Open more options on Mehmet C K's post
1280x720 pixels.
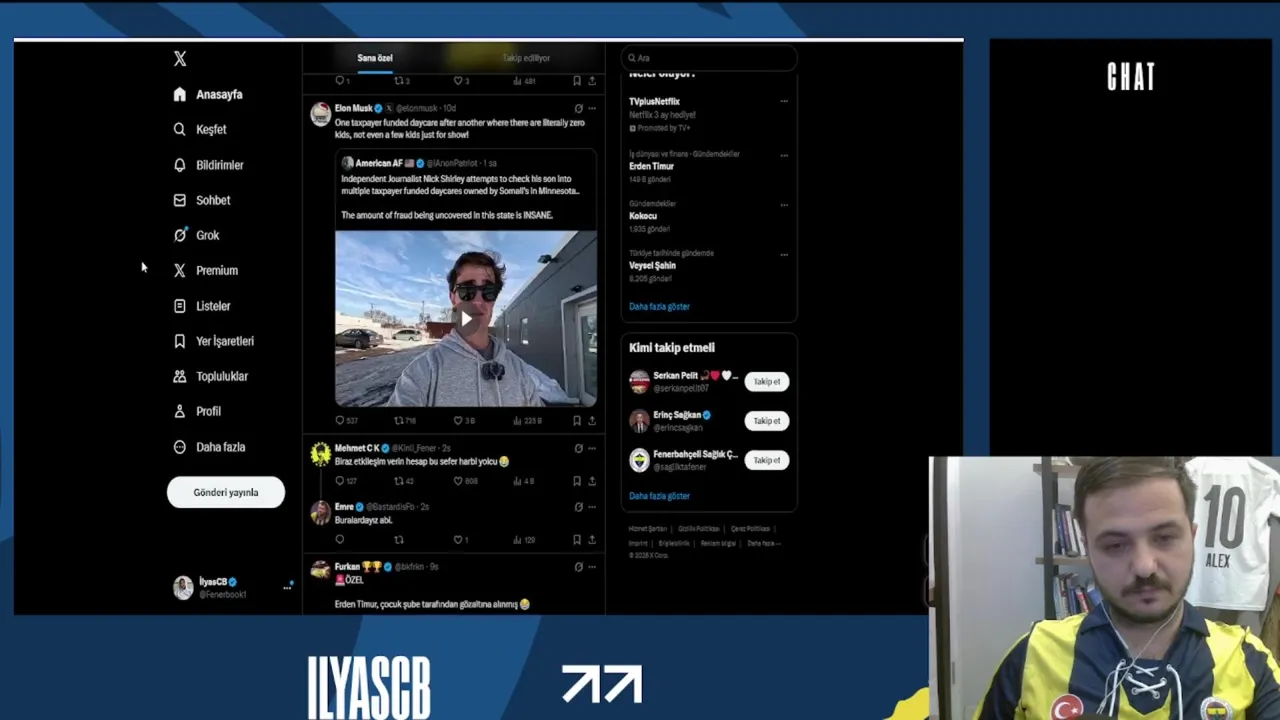tap(592, 448)
